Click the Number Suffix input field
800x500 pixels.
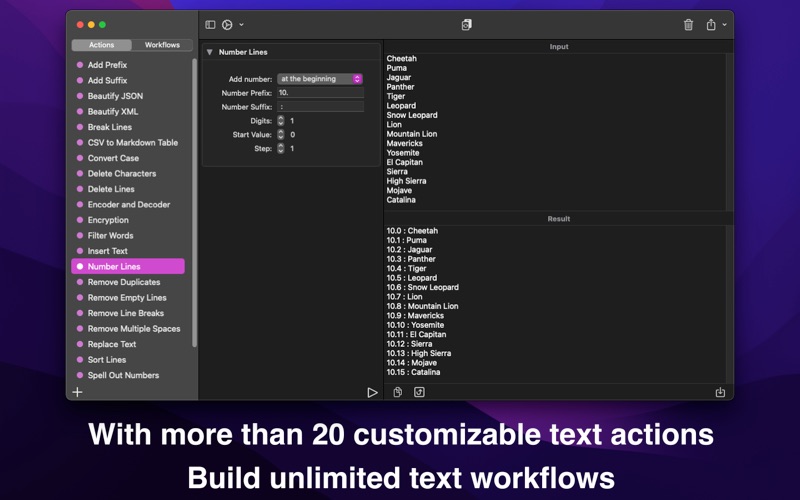pos(320,107)
